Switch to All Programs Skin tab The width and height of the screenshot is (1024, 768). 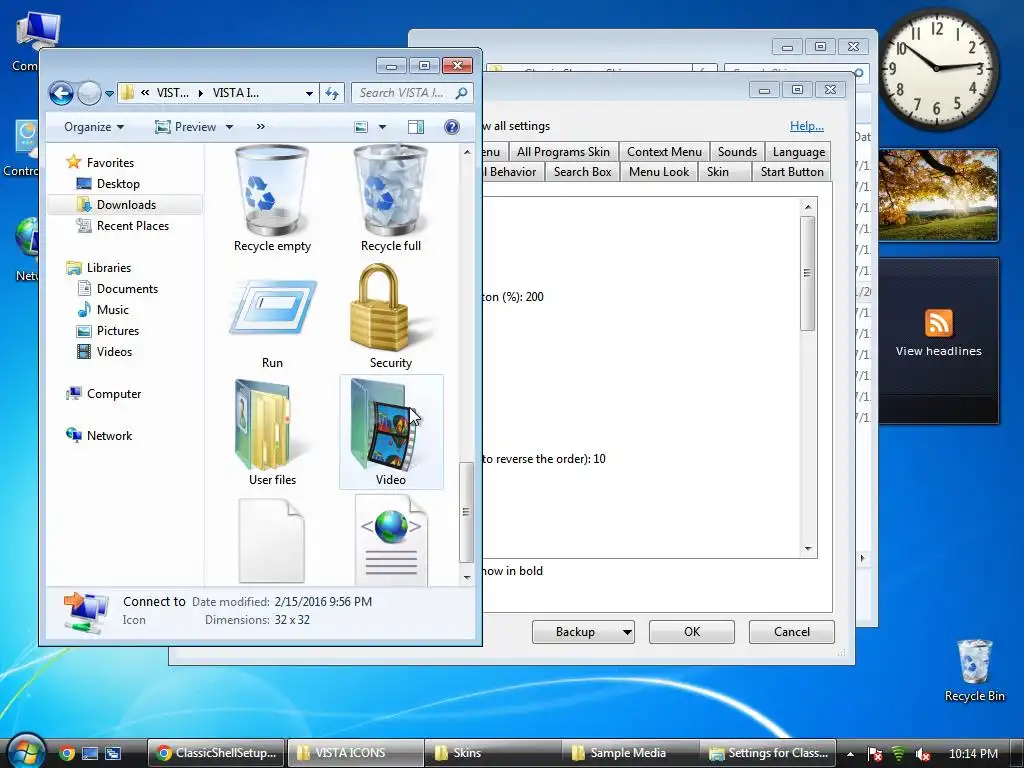pos(563,152)
